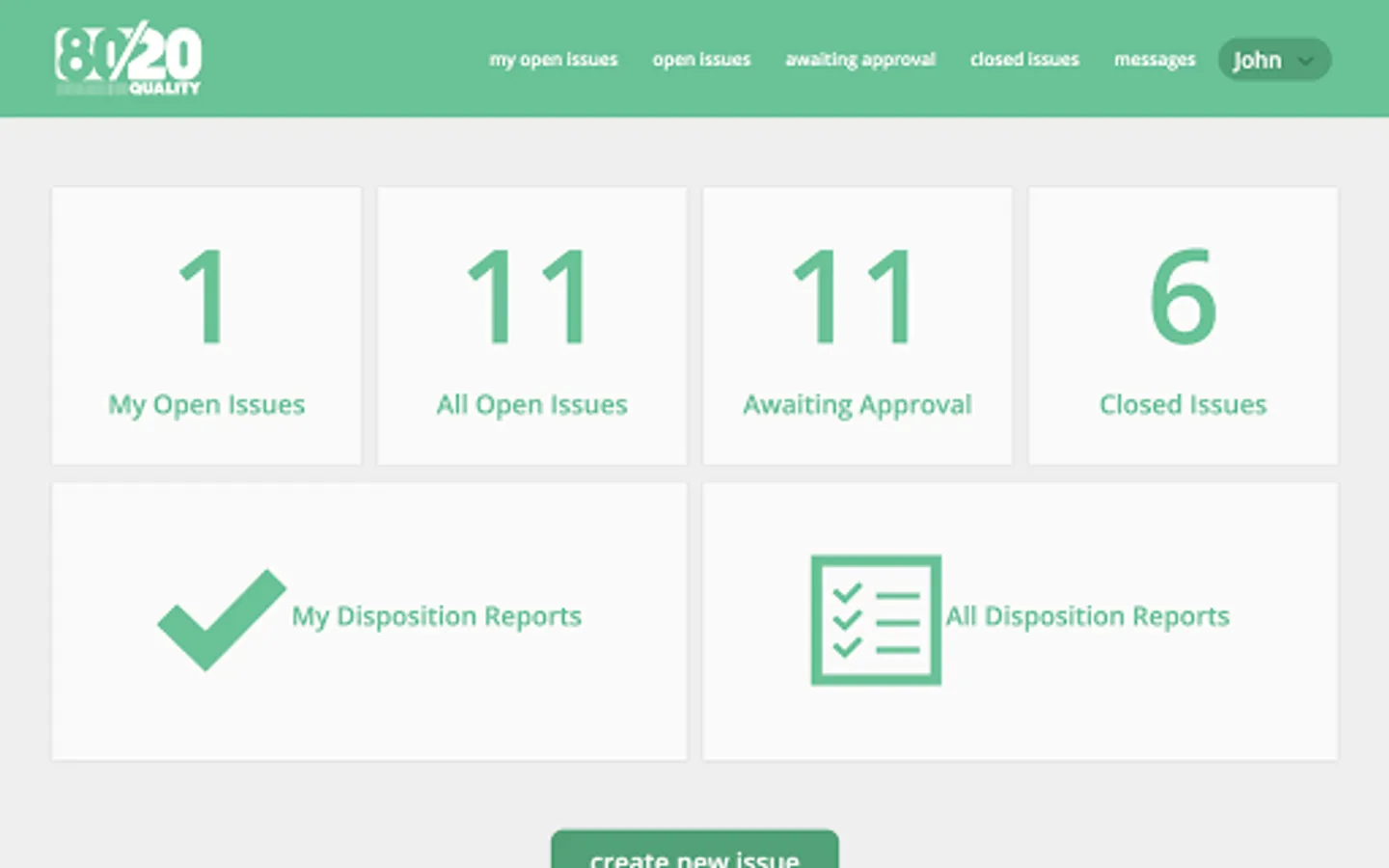This screenshot has width=1389, height=868.
Task: Open the green checkmark icon
Action: pyautogui.click(x=222, y=619)
